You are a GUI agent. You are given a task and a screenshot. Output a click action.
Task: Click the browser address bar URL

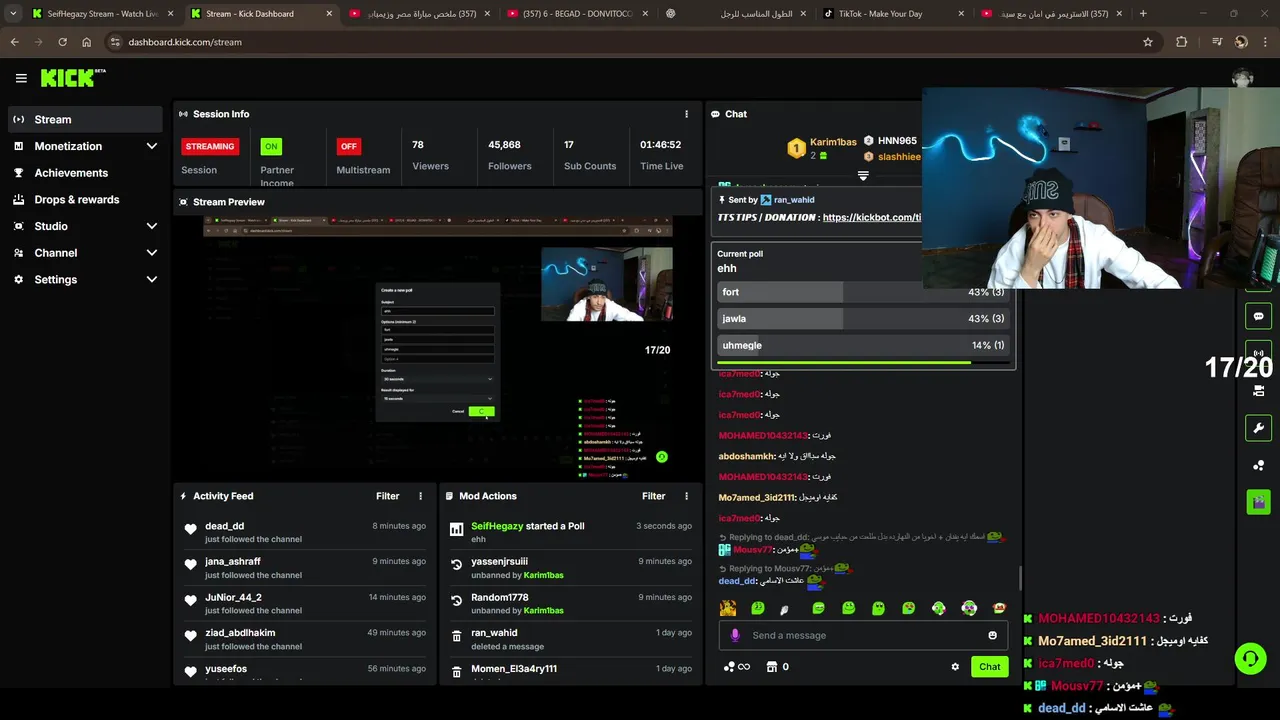click(x=185, y=42)
